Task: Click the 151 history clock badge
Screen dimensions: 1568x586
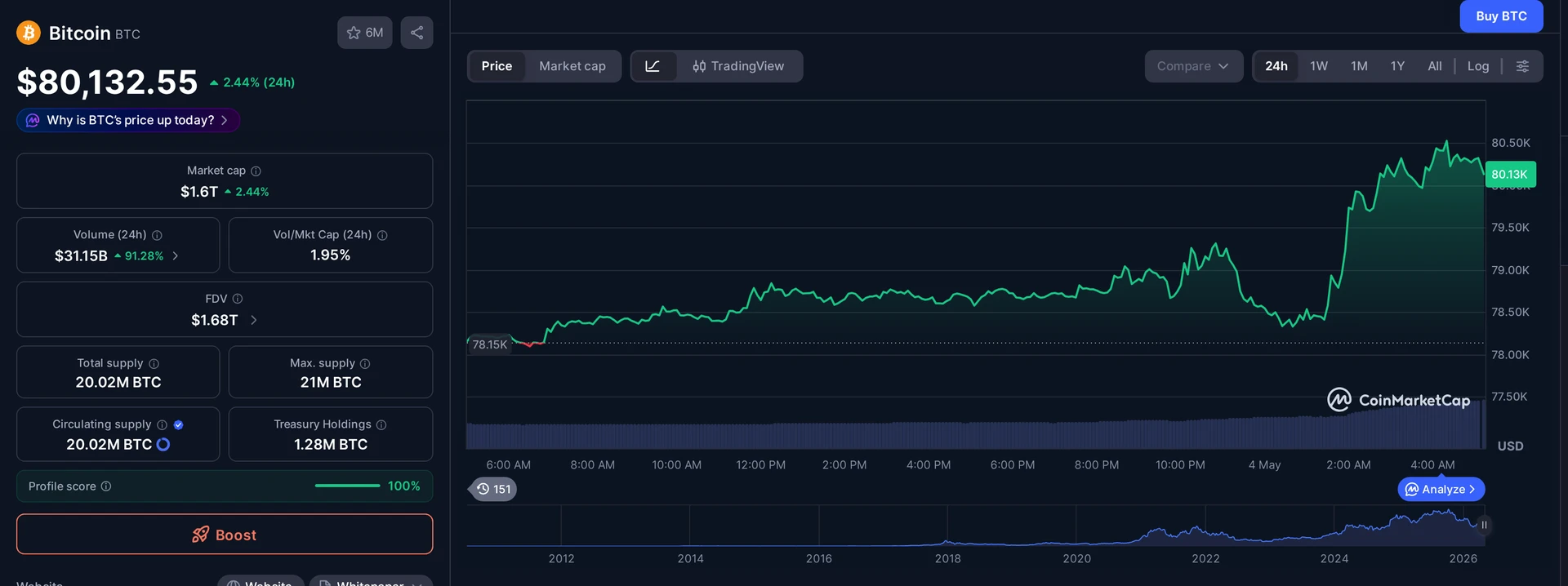Action: click(x=493, y=489)
